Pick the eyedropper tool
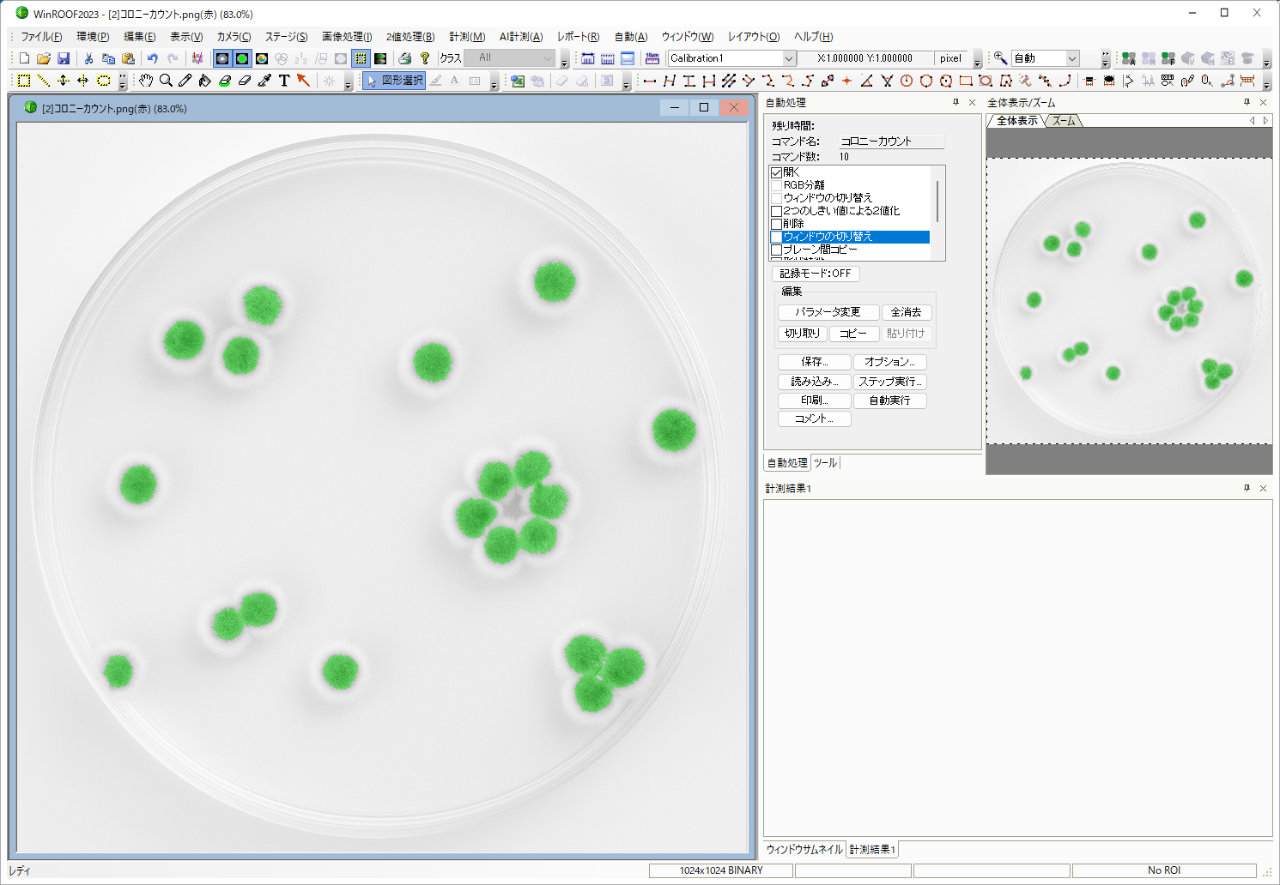1280x885 pixels. point(264,81)
